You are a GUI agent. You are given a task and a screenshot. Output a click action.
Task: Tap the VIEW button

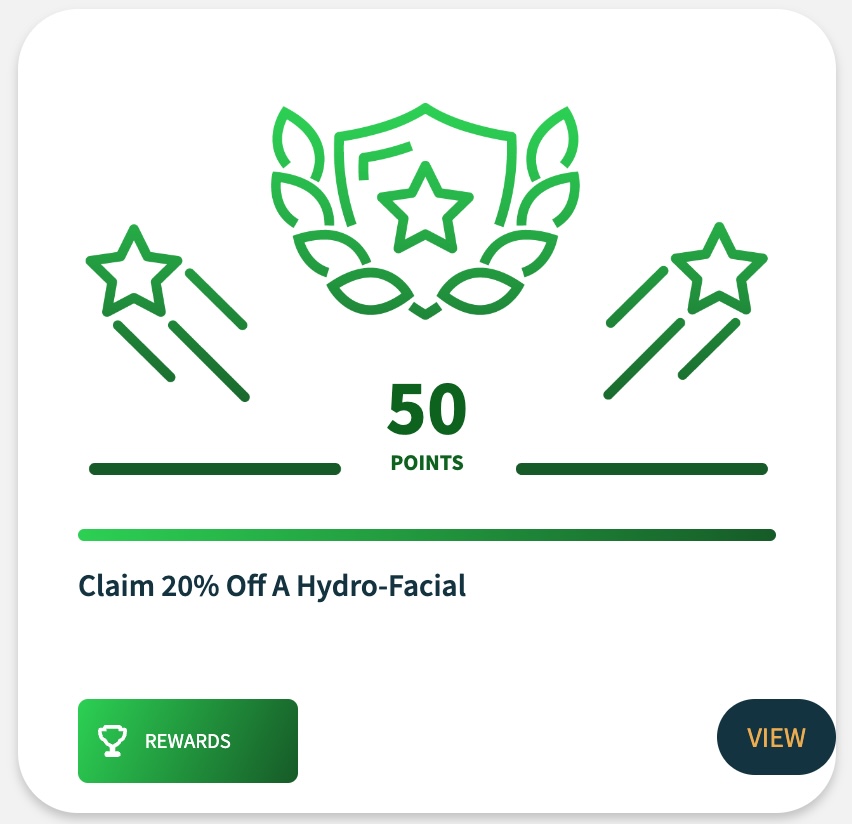(776, 737)
